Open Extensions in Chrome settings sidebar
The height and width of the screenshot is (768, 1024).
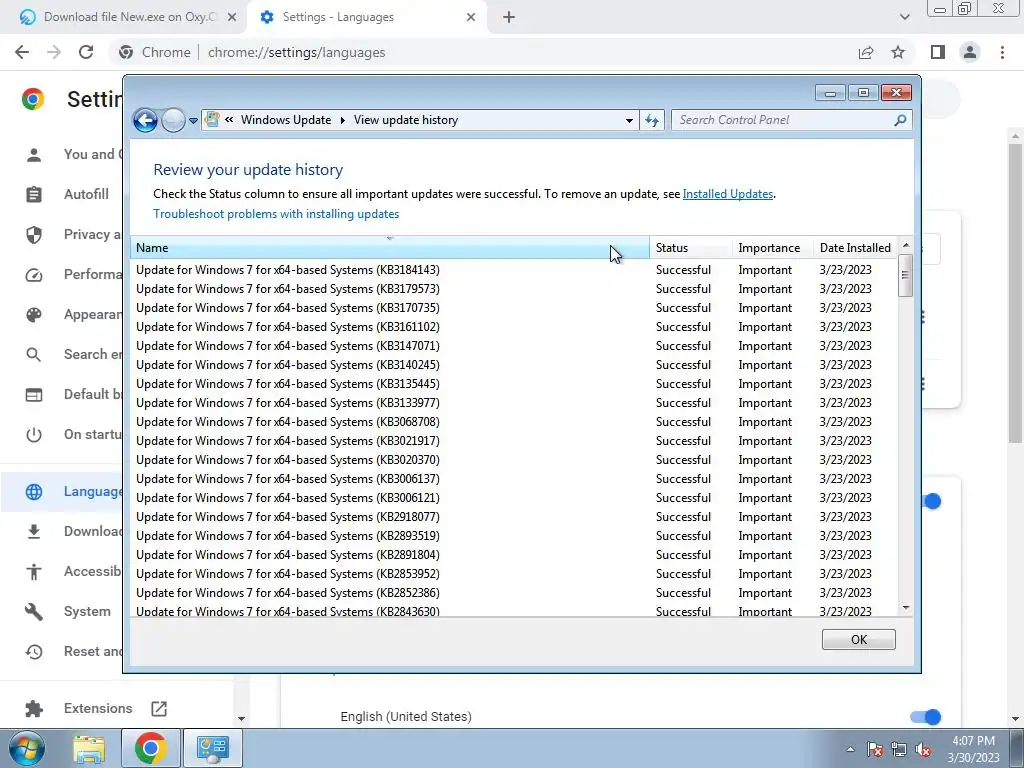[x=96, y=709]
